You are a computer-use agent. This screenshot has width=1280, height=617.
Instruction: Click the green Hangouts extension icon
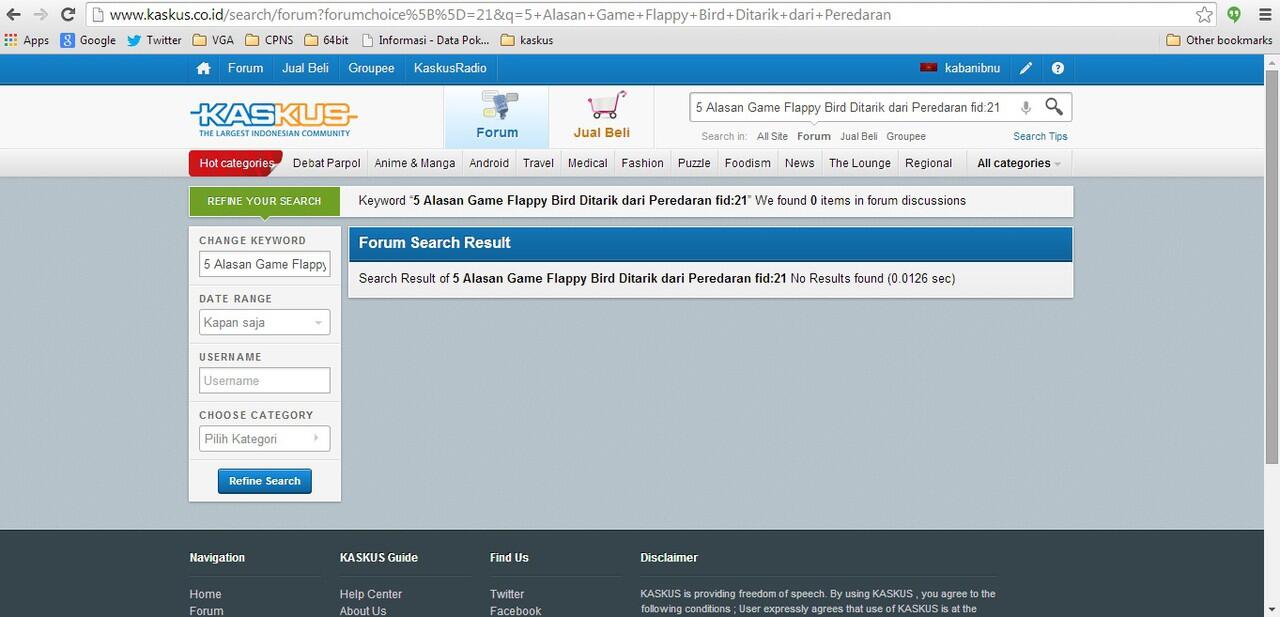[1234, 15]
